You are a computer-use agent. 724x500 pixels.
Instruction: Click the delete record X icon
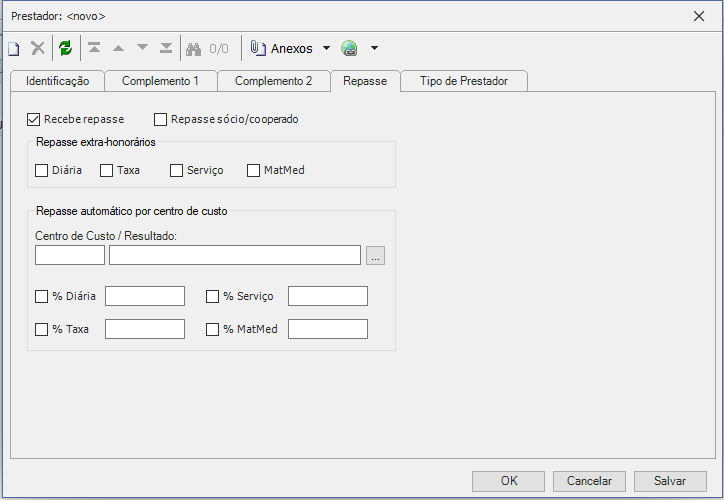click(x=38, y=48)
